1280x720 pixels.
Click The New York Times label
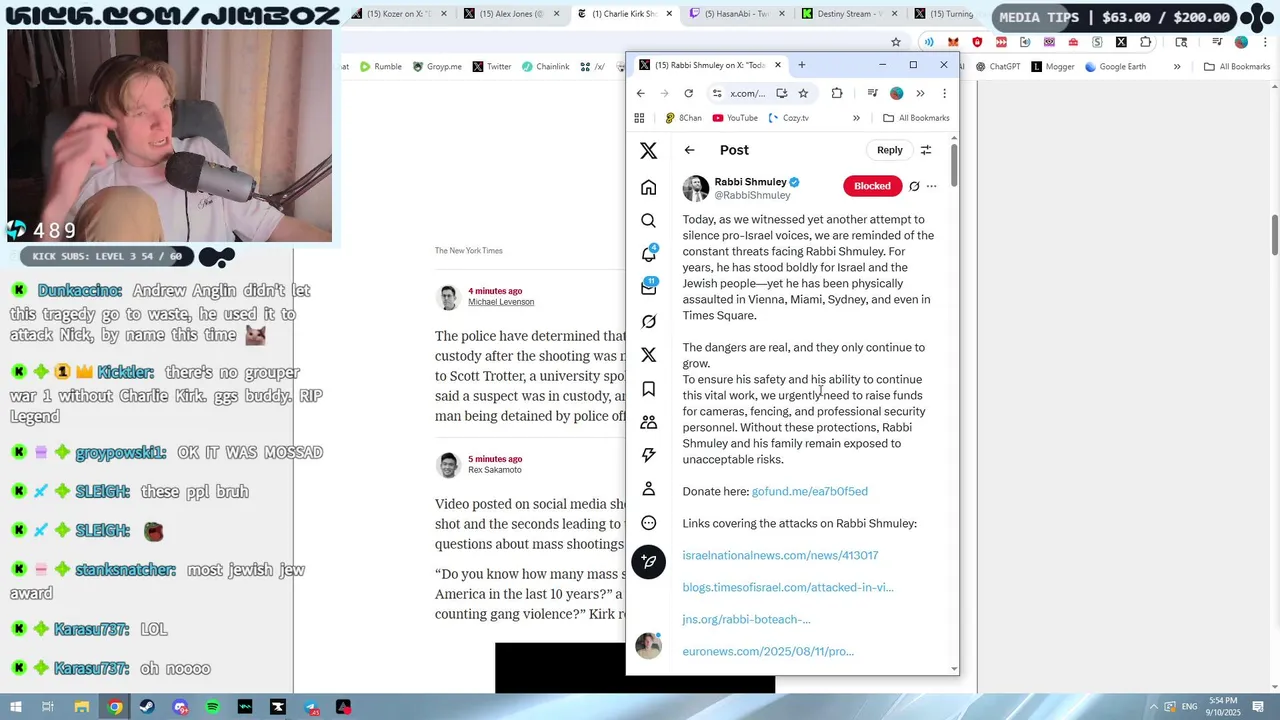(x=468, y=251)
